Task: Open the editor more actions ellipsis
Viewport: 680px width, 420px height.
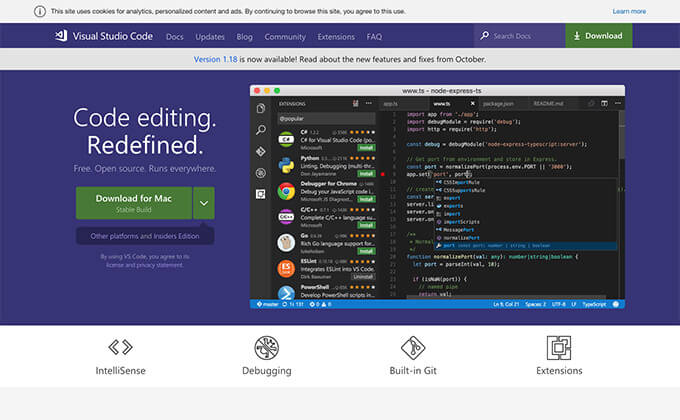Action: point(618,103)
